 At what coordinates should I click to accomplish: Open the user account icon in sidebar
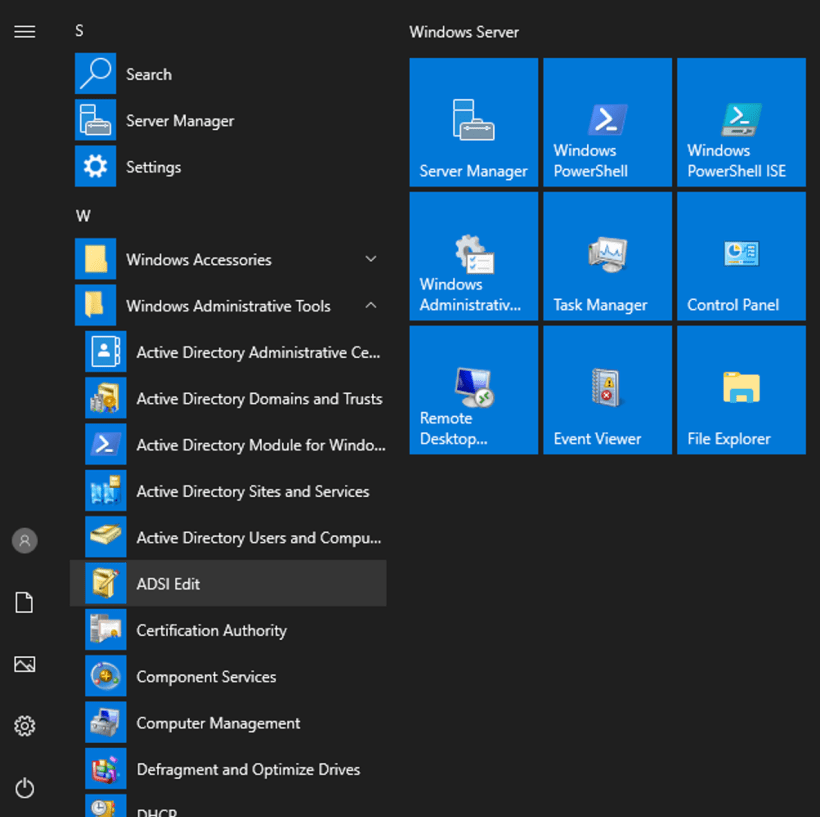(x=25, y=540)
